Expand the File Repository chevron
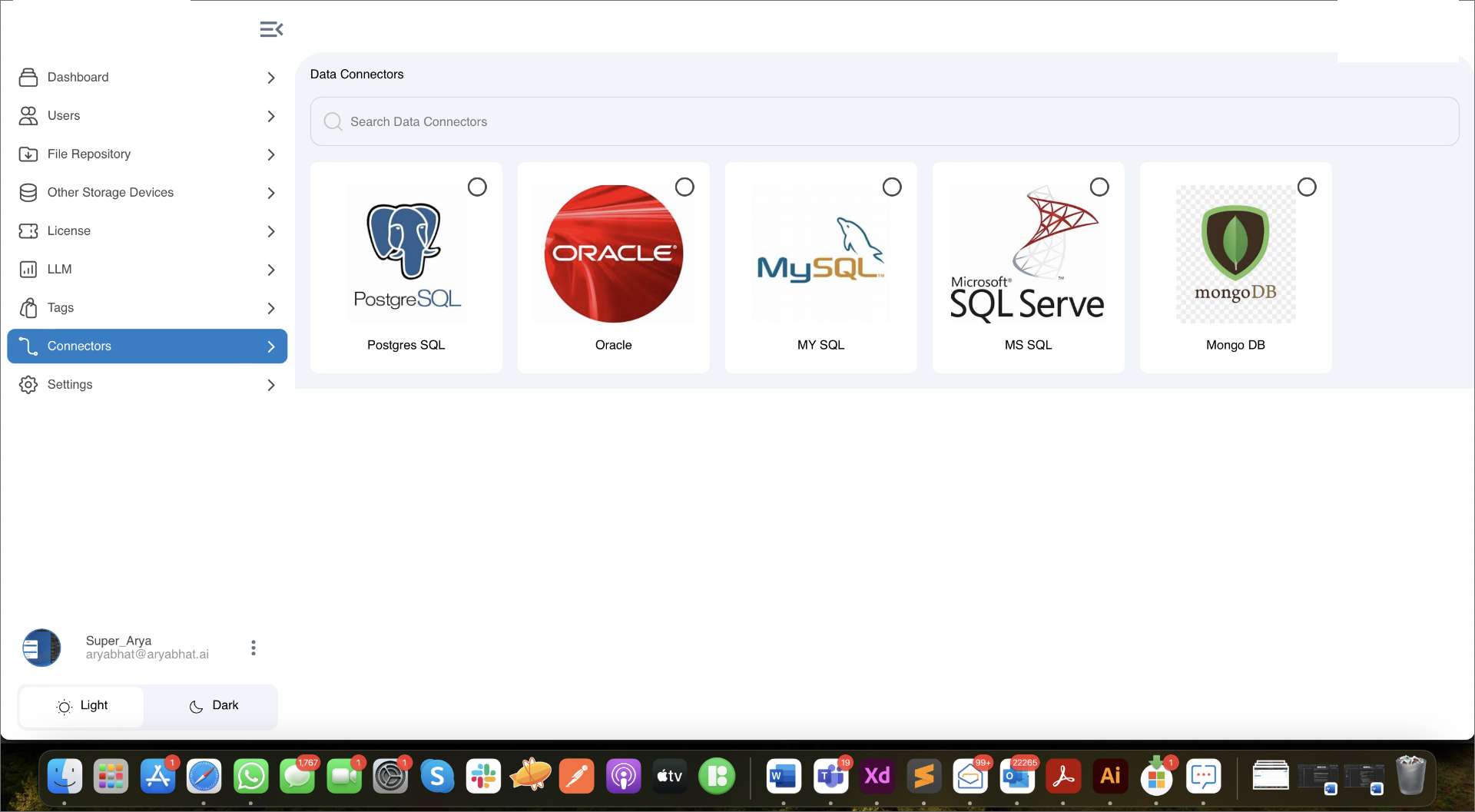1475x812 pixels. 270,154
